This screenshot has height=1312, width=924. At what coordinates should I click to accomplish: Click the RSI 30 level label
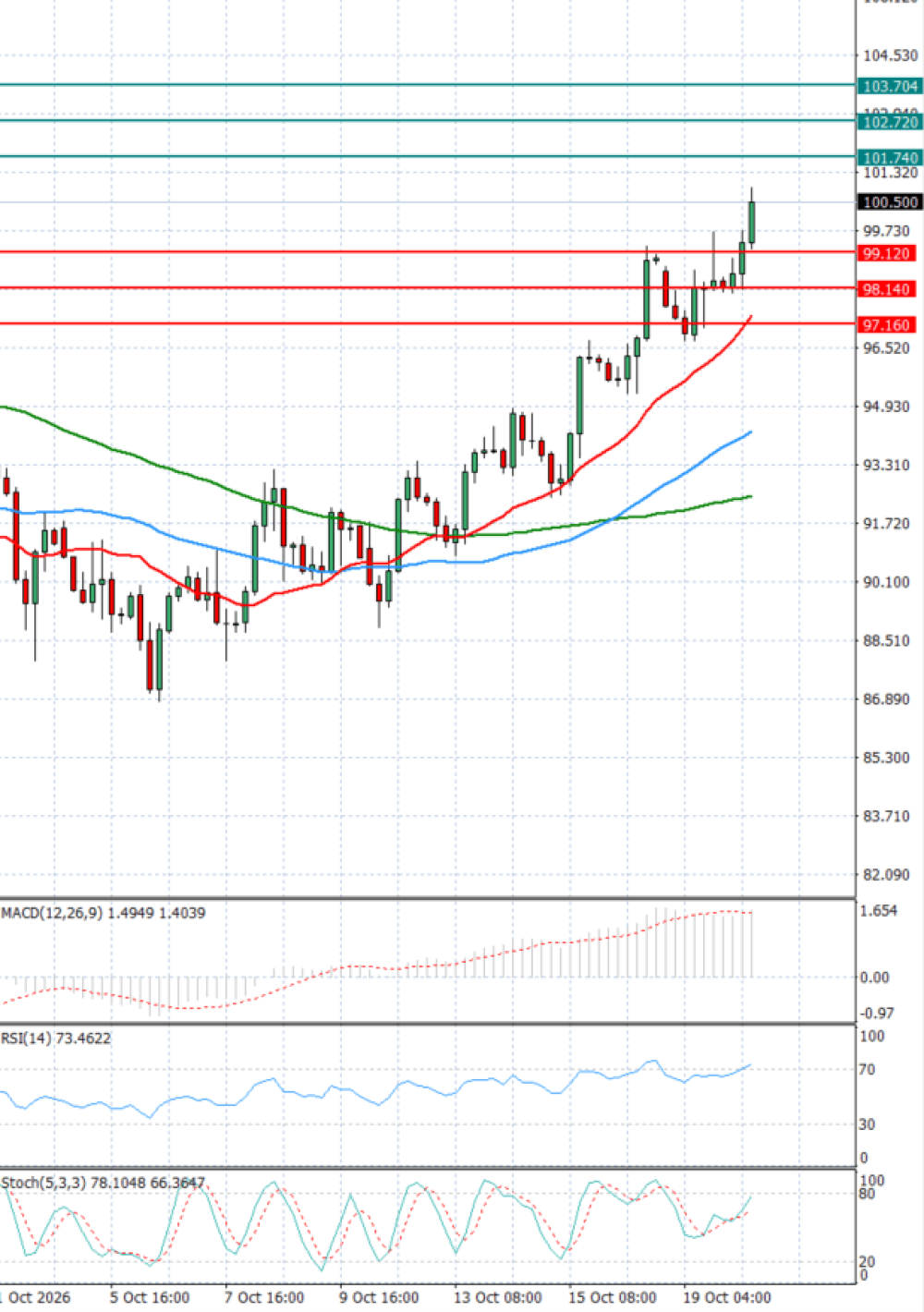pyautogui.click(x=867, y=1124)
